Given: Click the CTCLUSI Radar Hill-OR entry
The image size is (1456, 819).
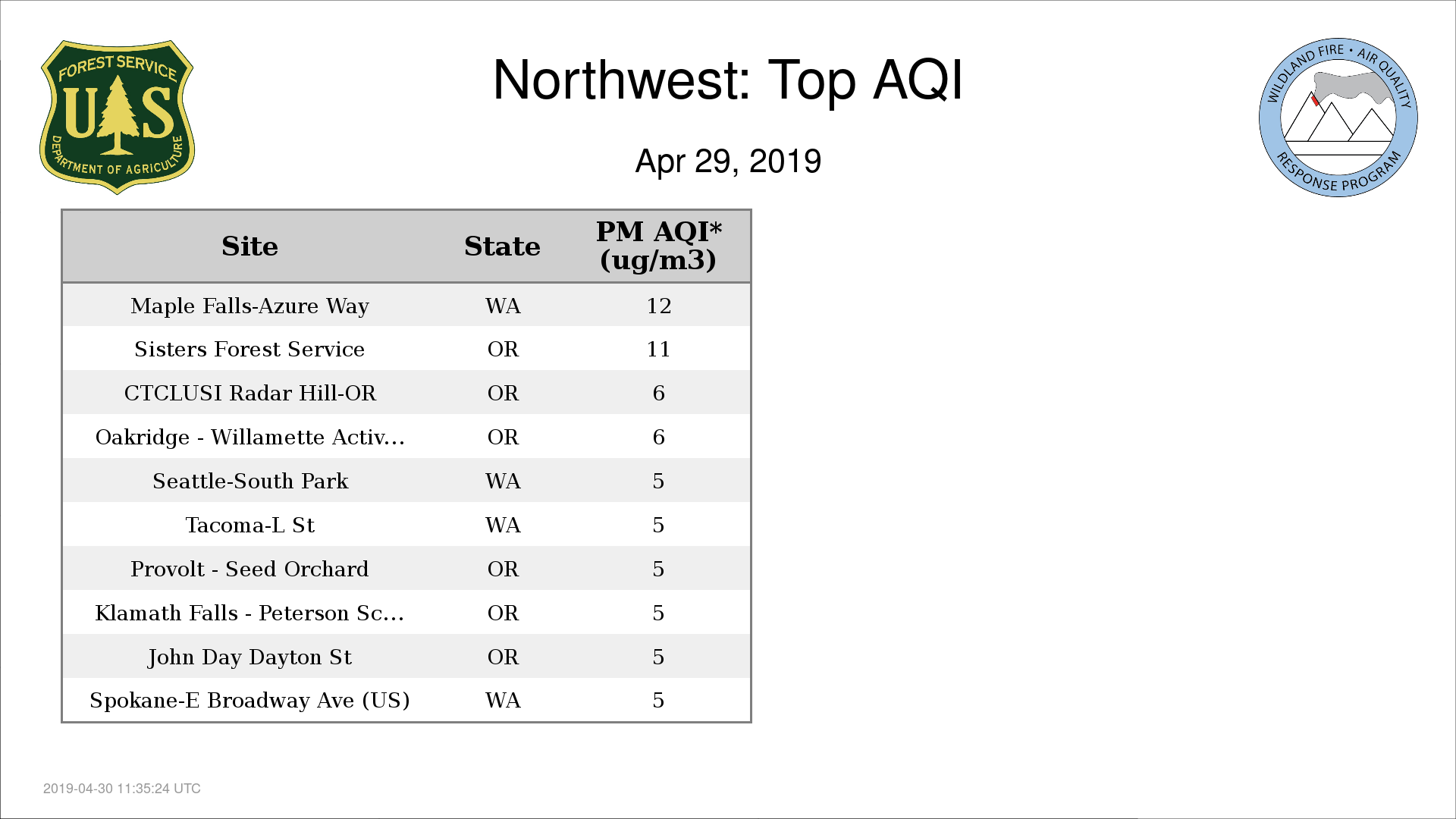Looking at the screenshot, I should (x=249, y=394).
